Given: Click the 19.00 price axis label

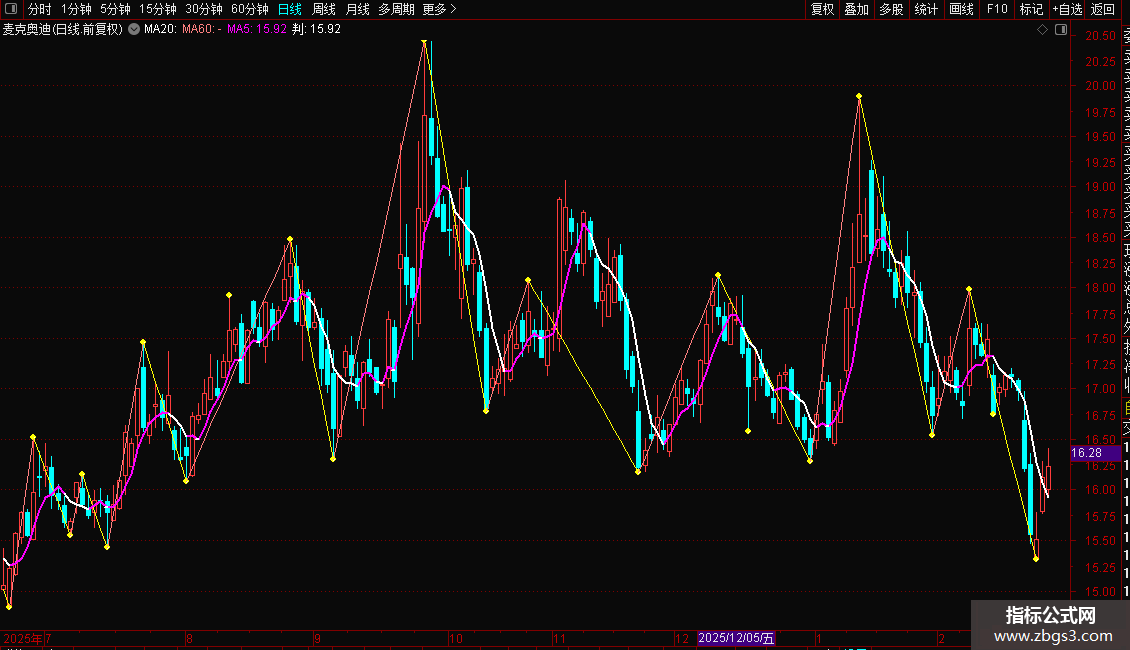Looking at the screenshot, I should click(x=1100, y=187).
